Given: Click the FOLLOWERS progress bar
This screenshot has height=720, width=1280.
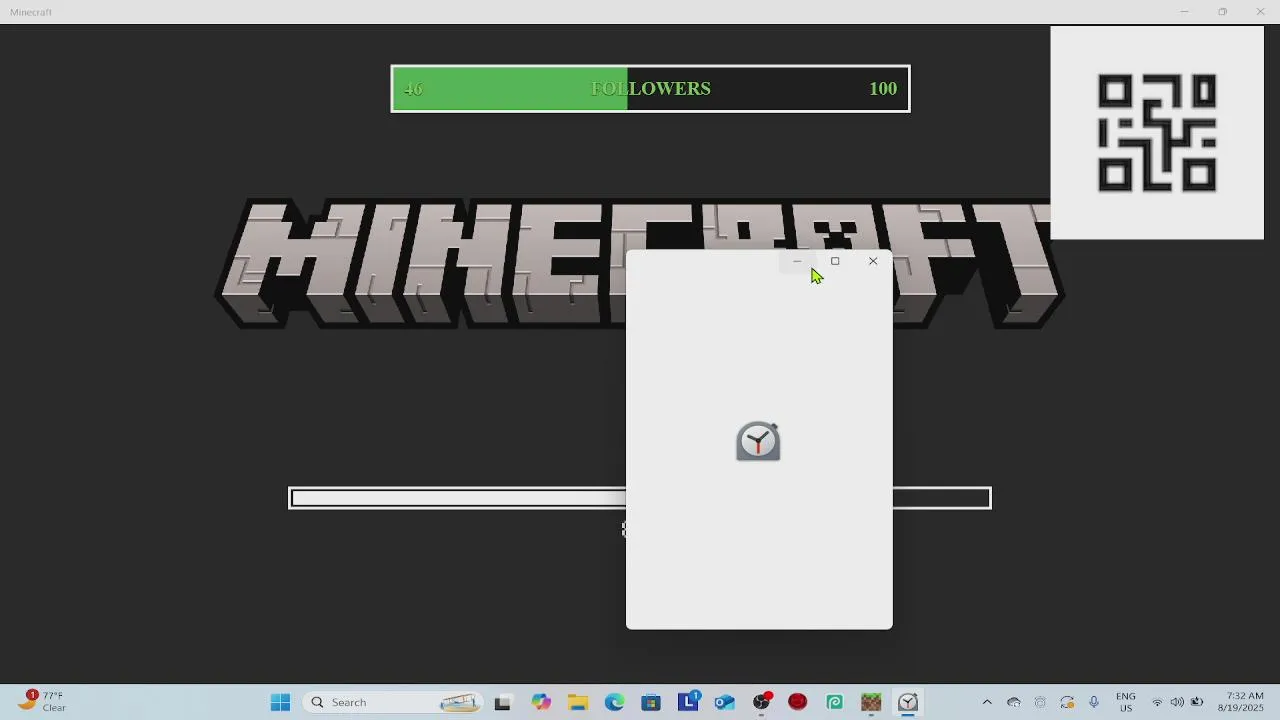Looking at the screenshot, I should 650,88.
